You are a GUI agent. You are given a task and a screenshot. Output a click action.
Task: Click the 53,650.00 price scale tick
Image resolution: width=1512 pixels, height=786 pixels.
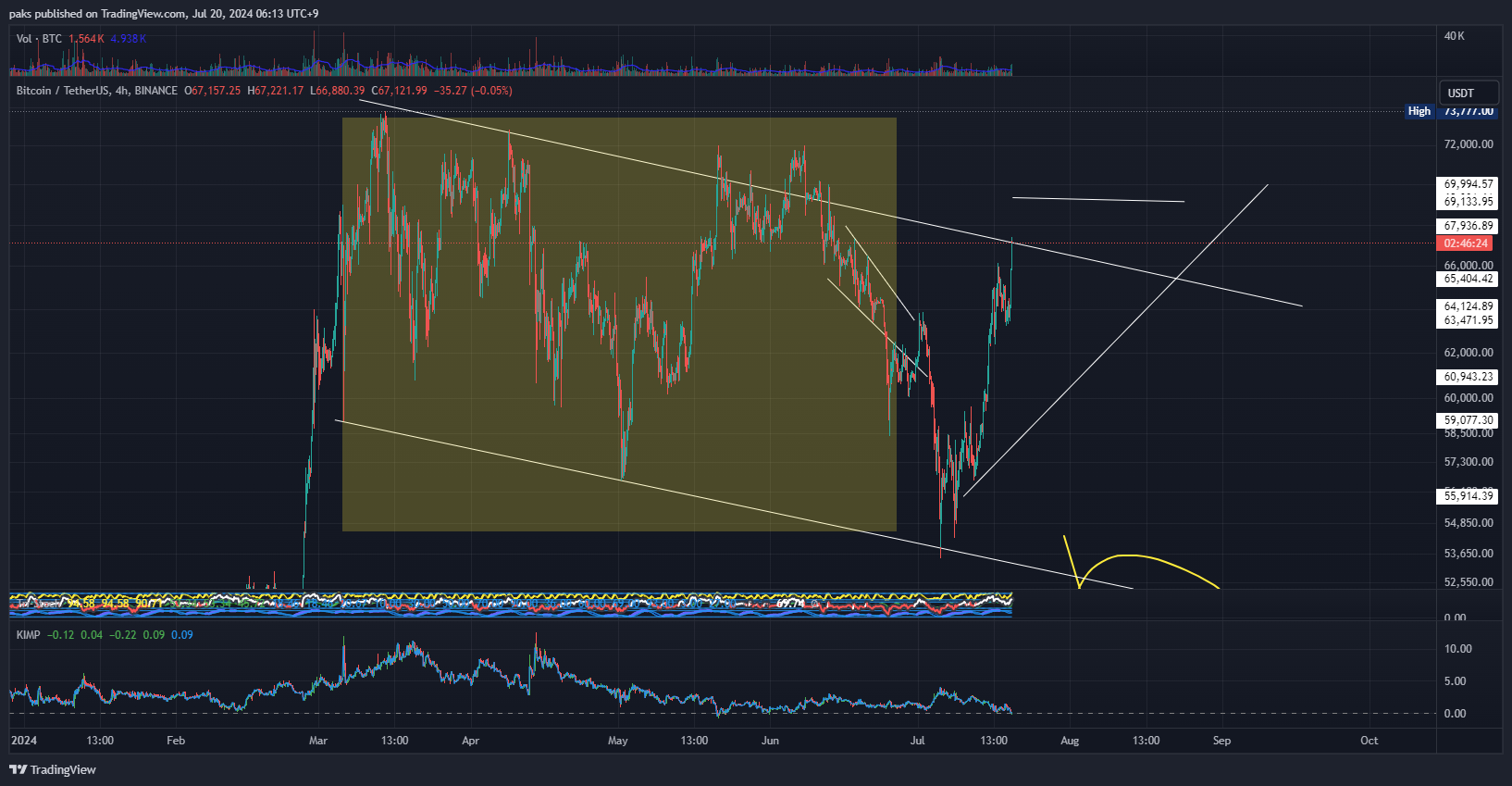1469,554
